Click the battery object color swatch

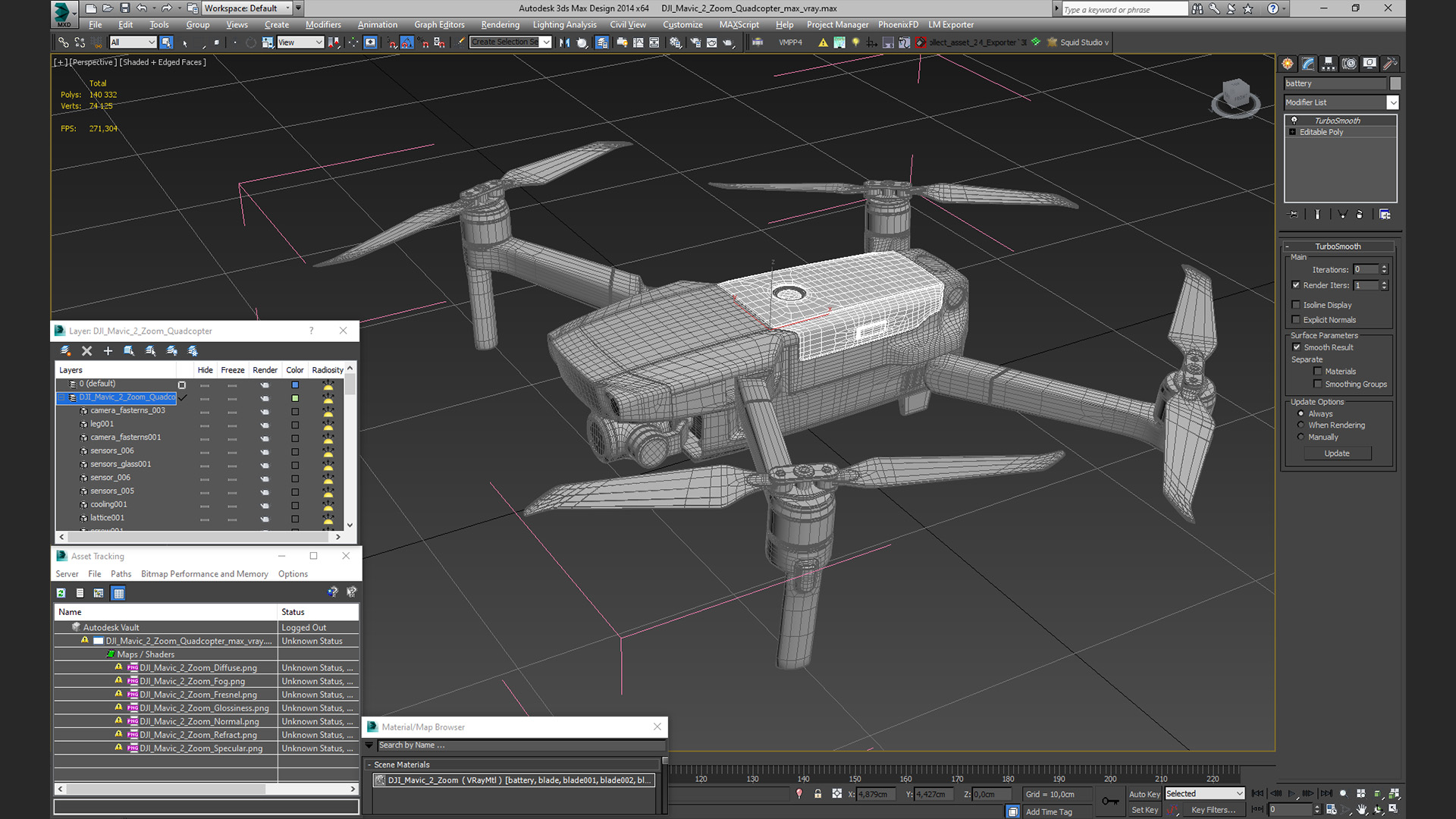tap(1395, 83)
